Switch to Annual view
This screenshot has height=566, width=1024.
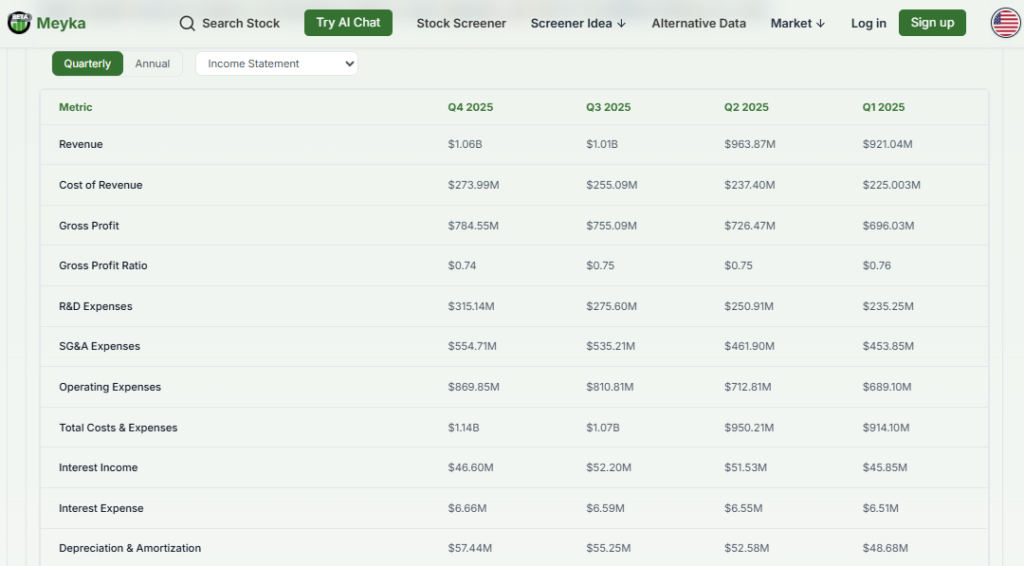(152, 64)
